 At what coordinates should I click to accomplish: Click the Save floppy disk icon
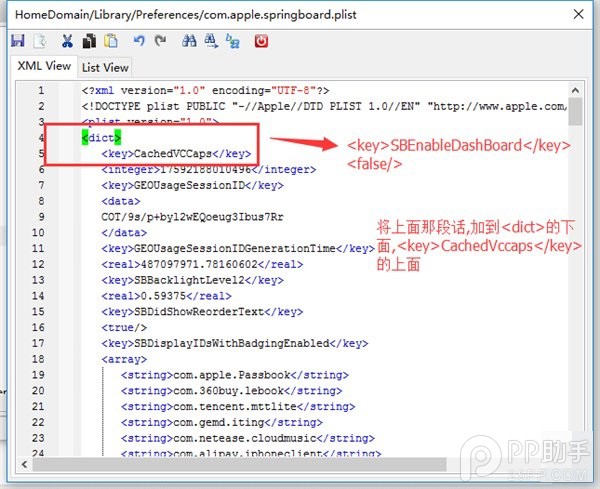click(x=18, y=41)
